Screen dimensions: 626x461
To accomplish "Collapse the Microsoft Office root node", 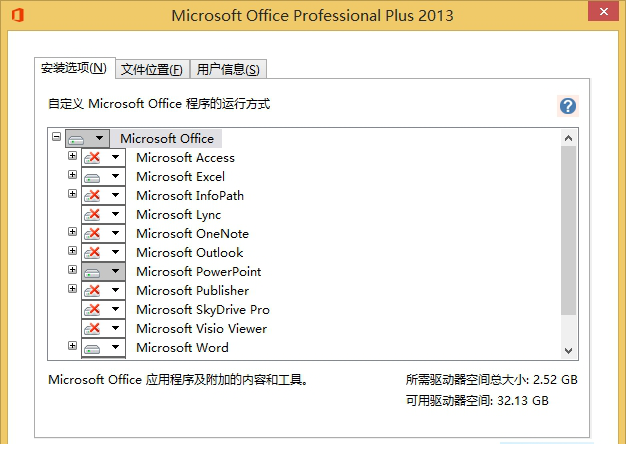I will point(57,137).
